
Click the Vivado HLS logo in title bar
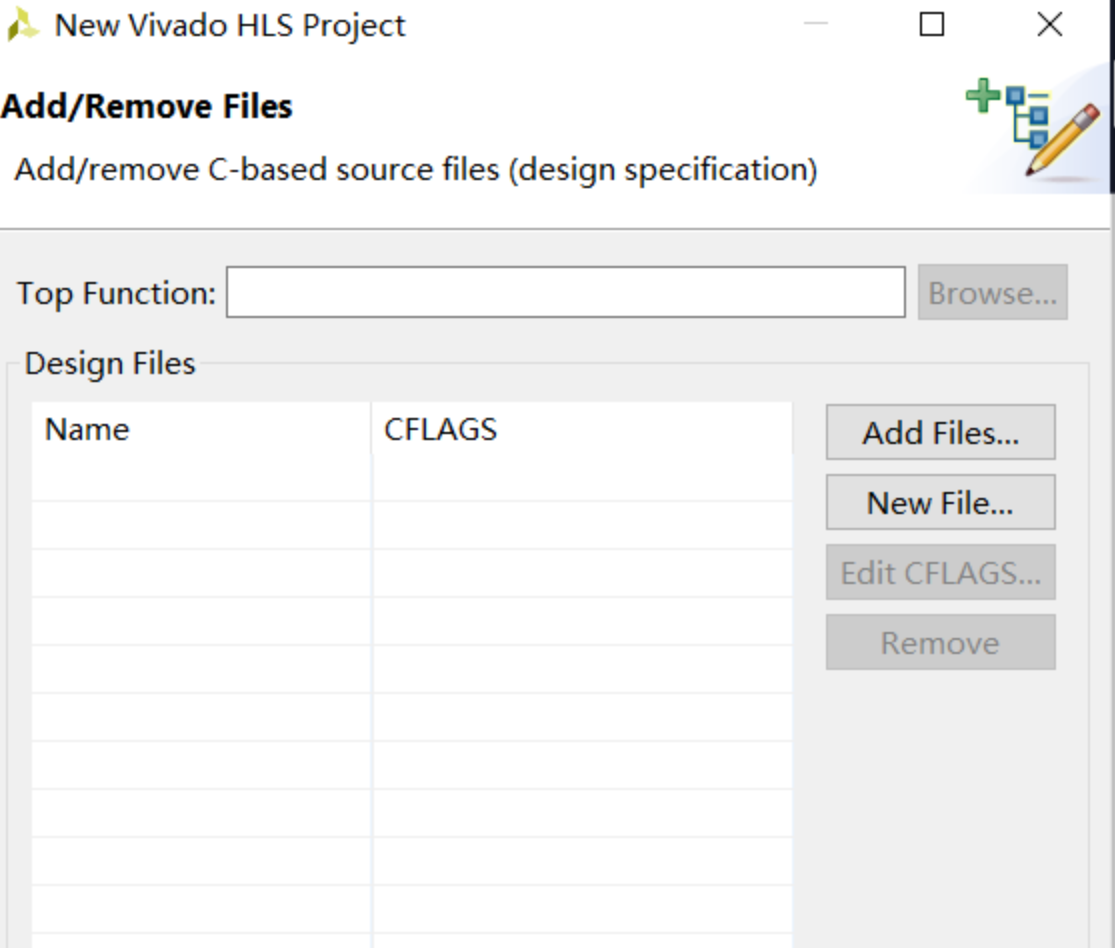click(23, 25)
